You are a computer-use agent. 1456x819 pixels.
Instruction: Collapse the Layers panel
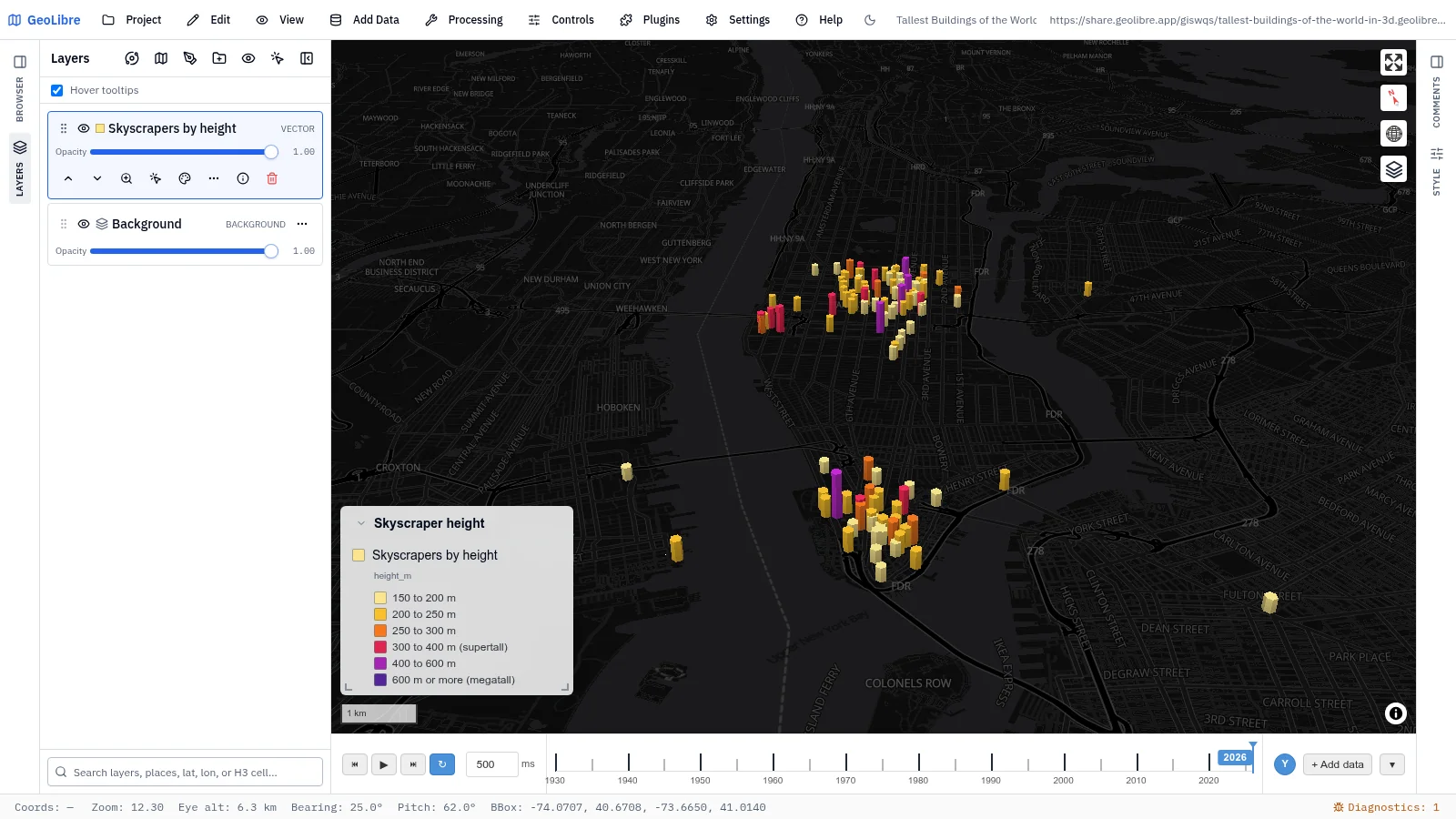point(307,58)
